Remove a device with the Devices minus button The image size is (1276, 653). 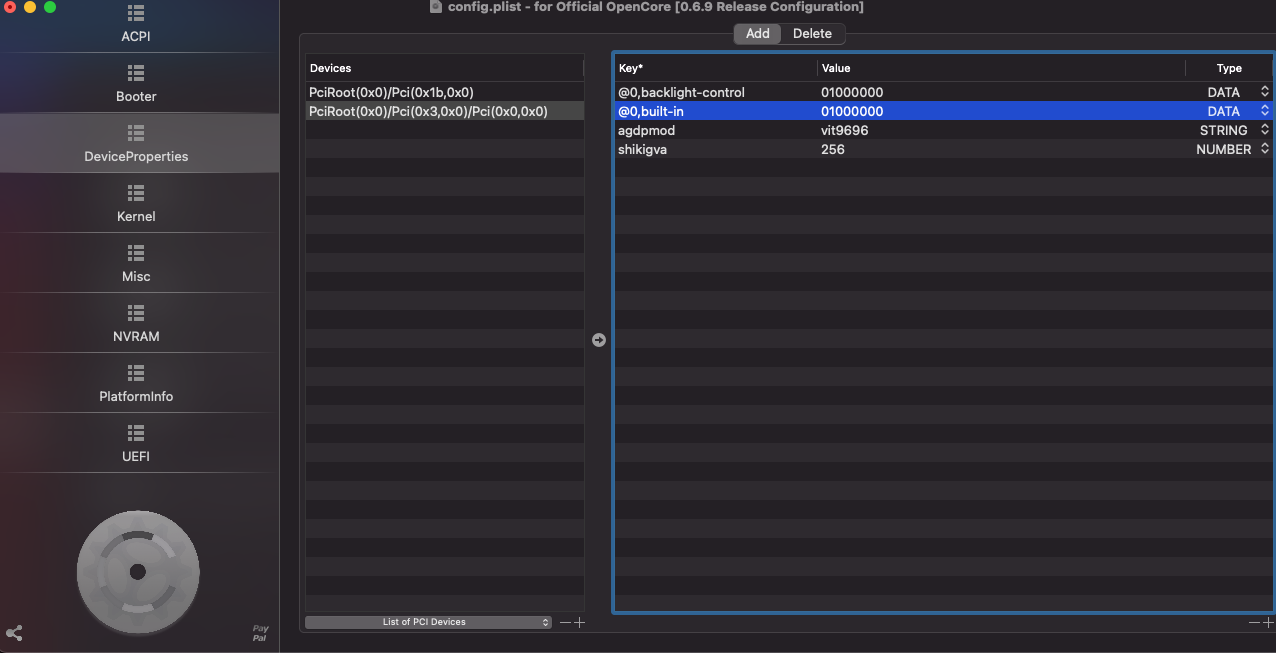tap(565, 622)
